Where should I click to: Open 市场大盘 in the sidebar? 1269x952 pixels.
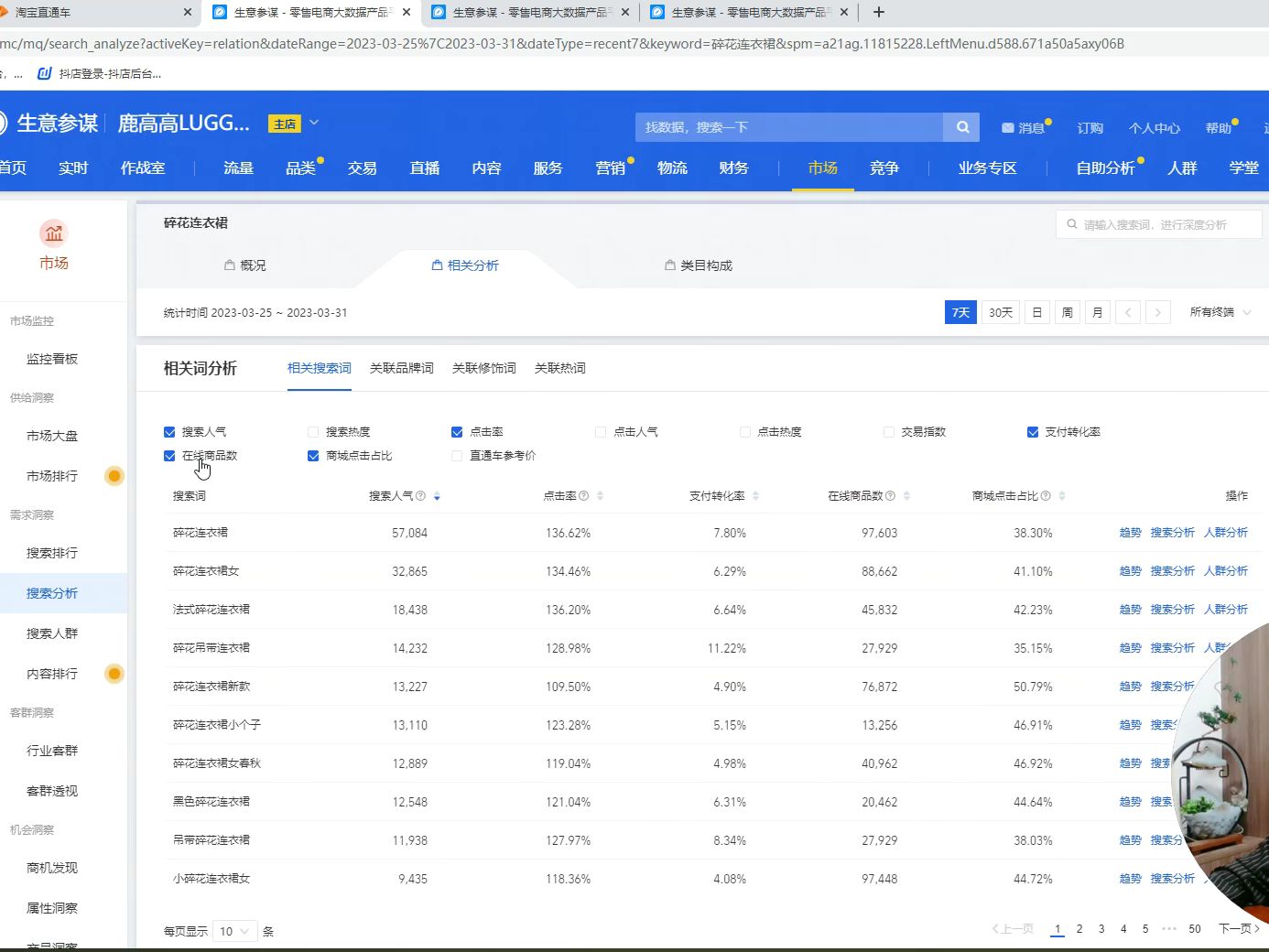[x=52, y=436]
